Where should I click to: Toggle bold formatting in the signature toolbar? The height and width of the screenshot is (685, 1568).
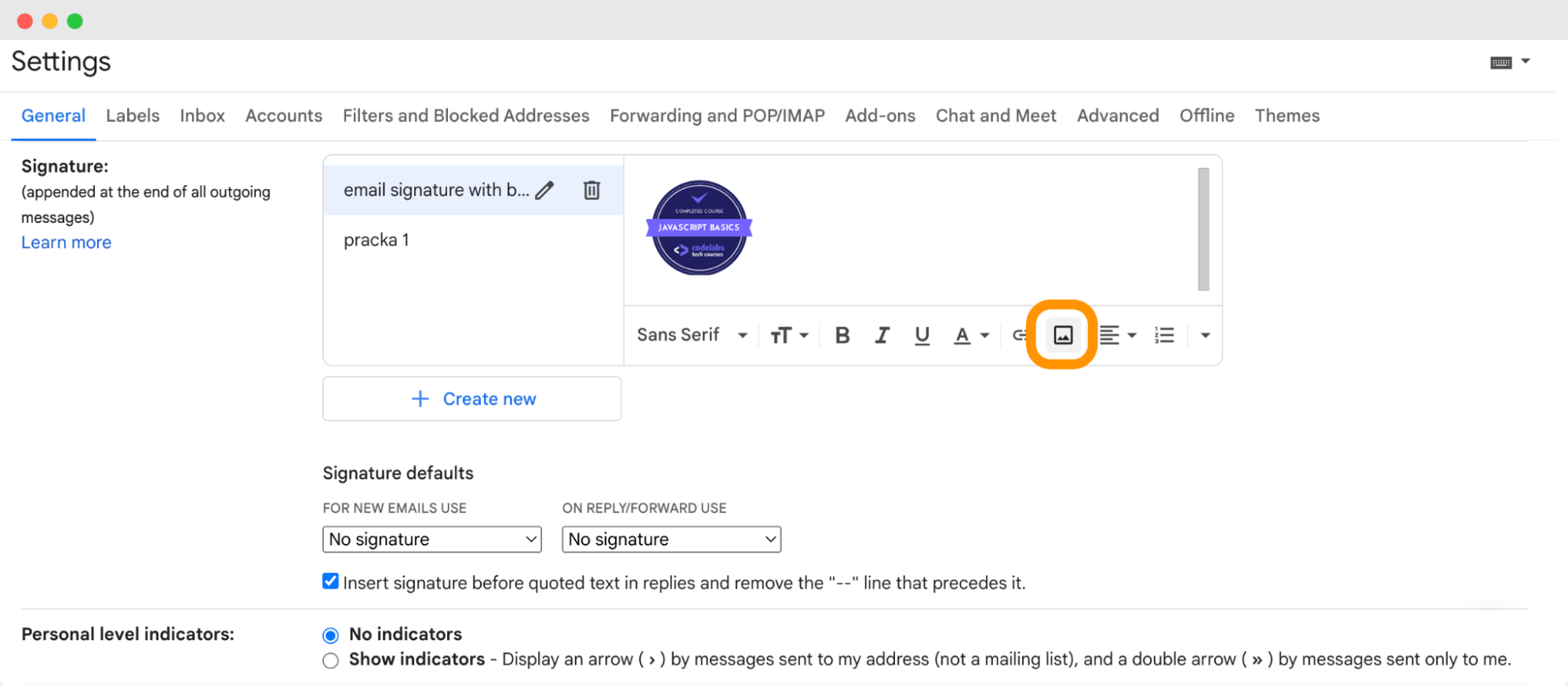coord(842,336)
